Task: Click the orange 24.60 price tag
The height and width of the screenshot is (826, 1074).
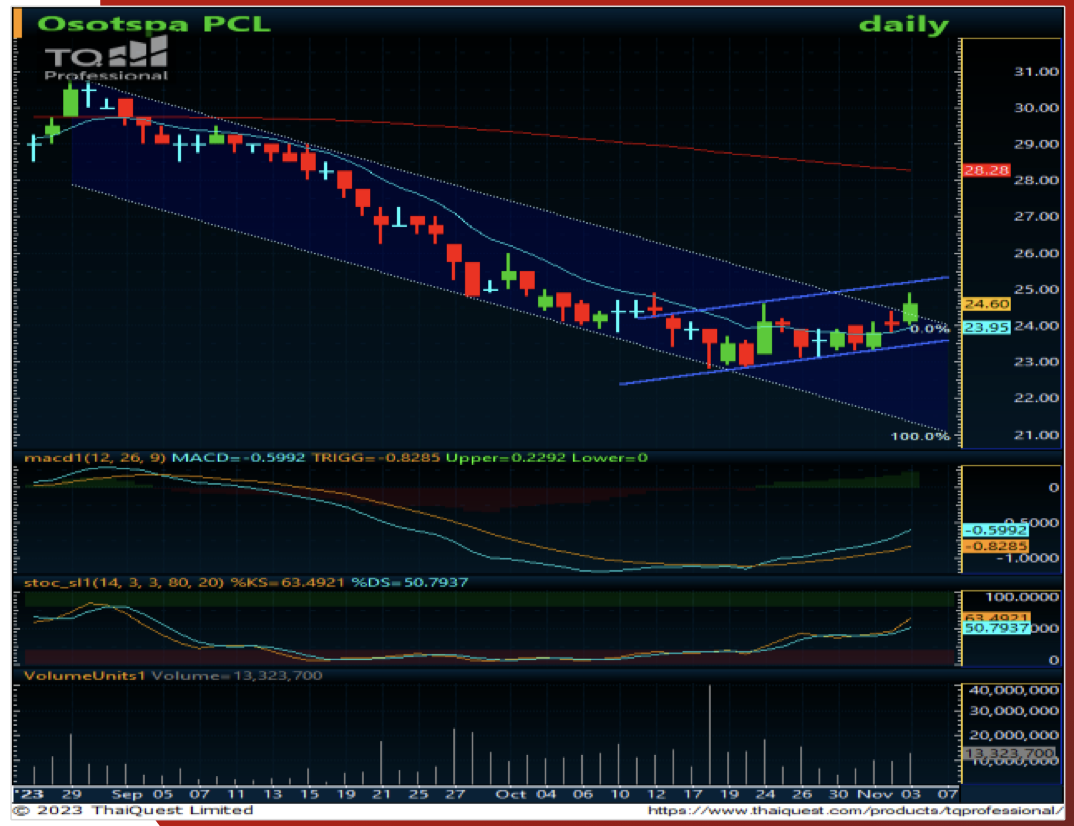Action: (x=986, y=303)
